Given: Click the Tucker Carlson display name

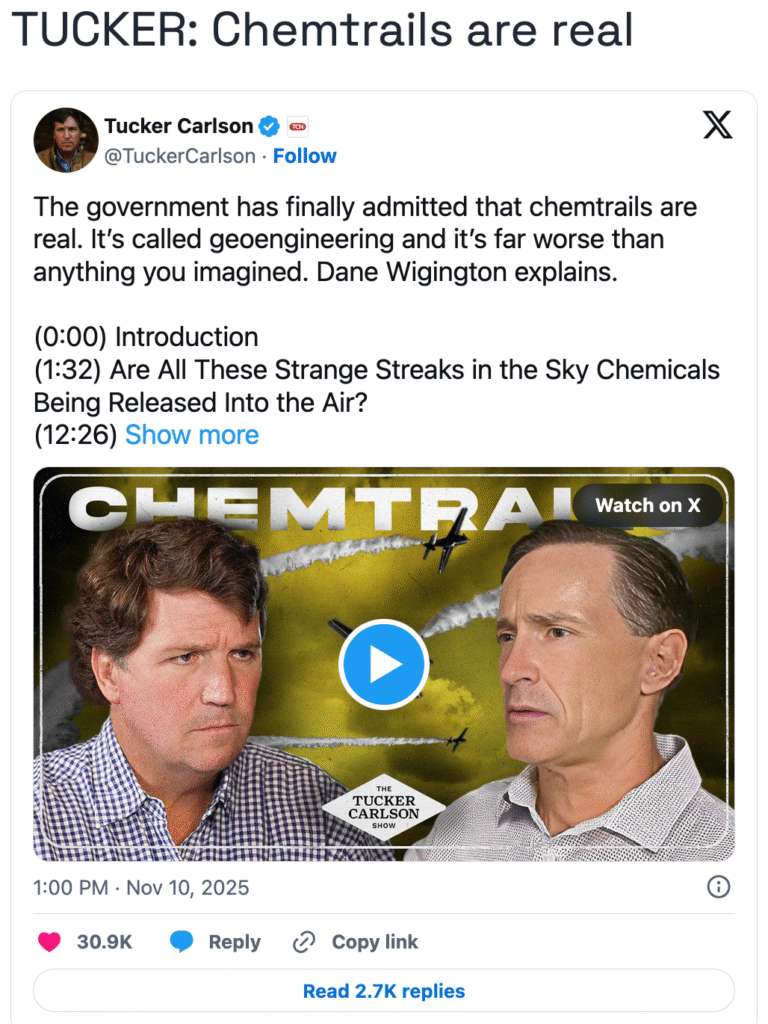Looking at the screenshot, I should (x=178, y=126).
